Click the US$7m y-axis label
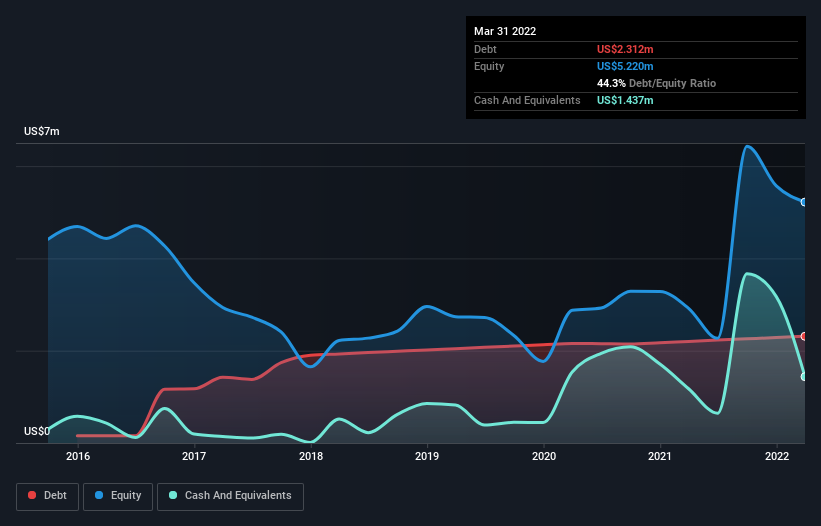The height and width of the screenshot is (526, 821). [x=42, y=131]
